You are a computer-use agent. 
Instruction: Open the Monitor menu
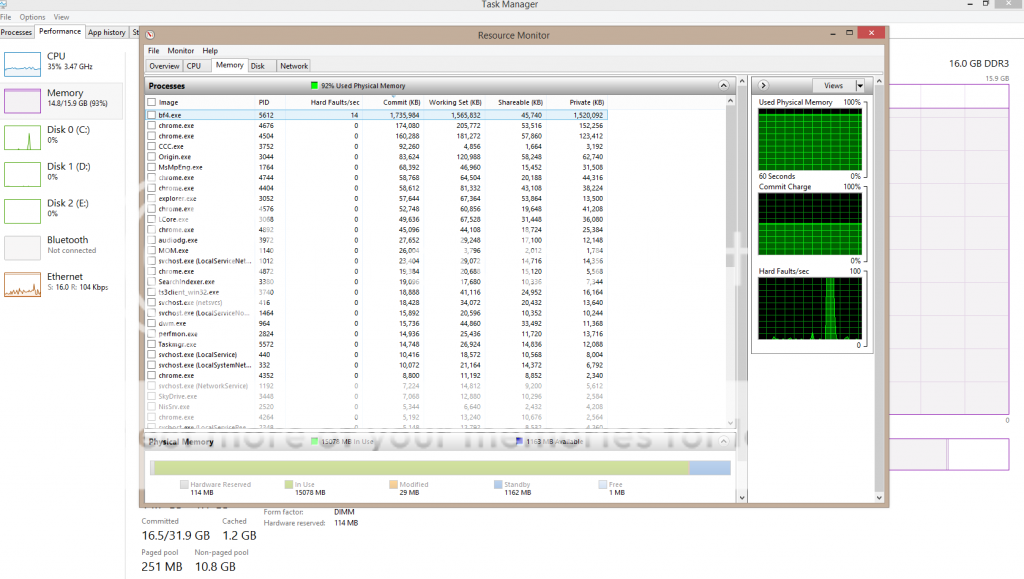tap(181, 51)
